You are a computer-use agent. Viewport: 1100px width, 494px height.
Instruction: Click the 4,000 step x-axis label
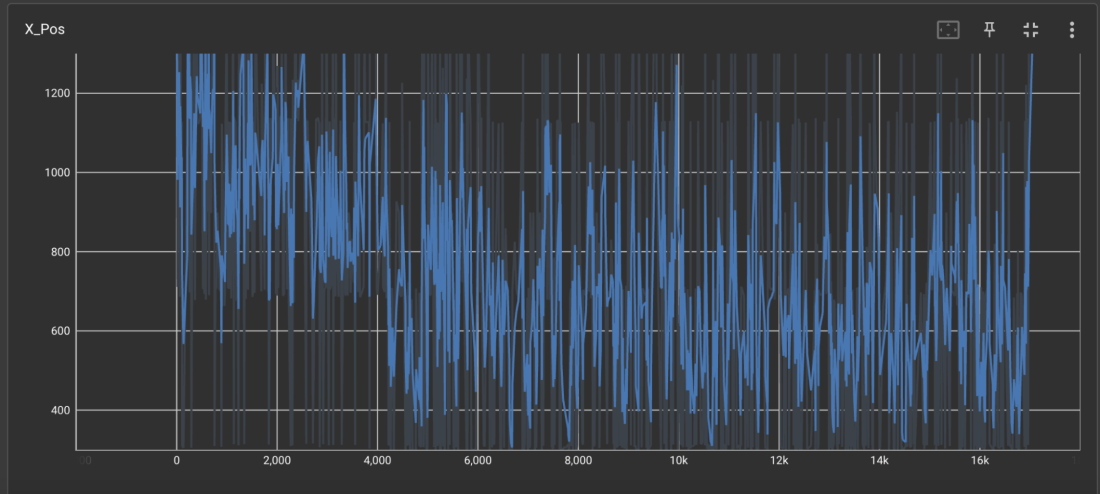[x=377, y=461]
